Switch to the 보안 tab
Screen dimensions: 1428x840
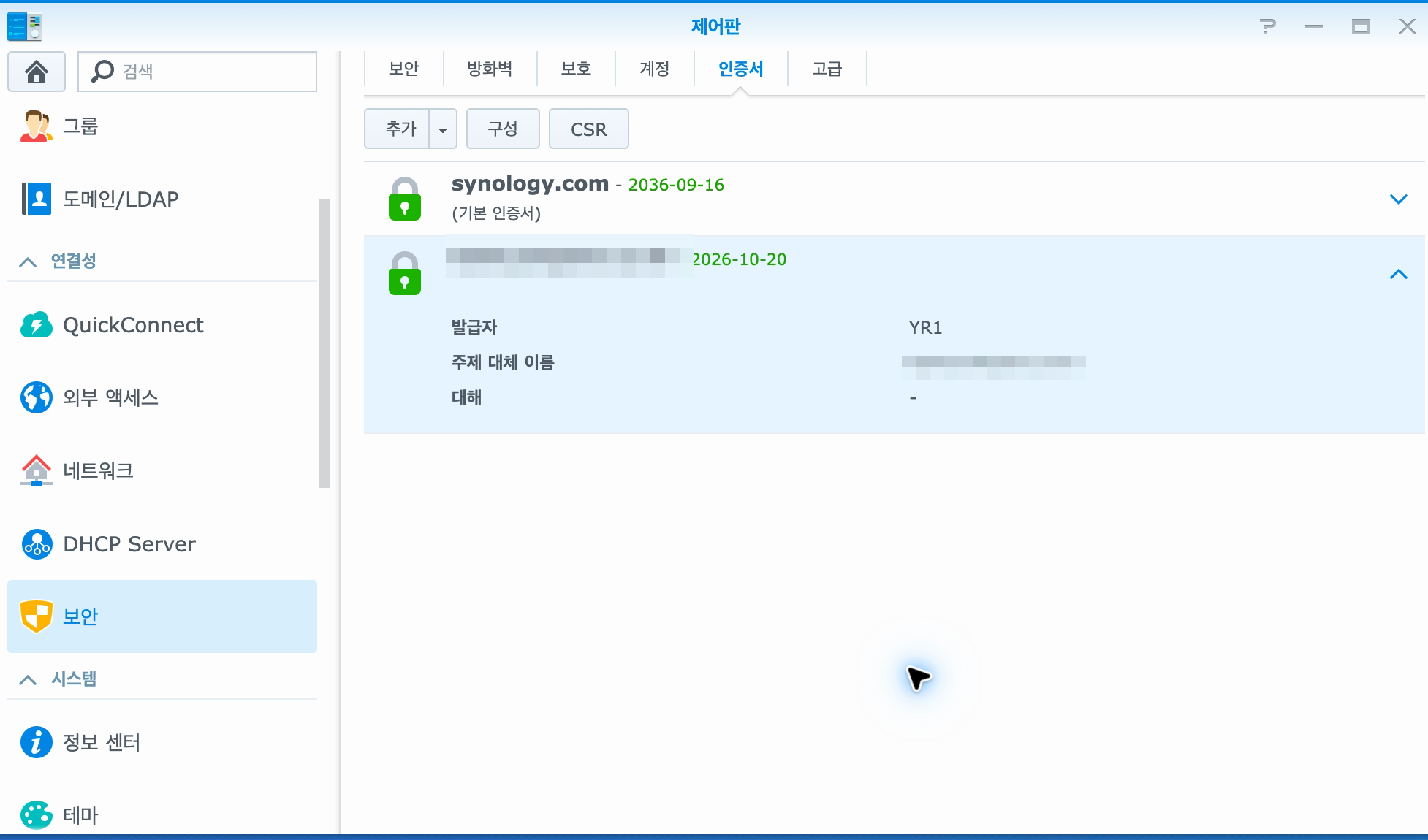coord(403,69)
